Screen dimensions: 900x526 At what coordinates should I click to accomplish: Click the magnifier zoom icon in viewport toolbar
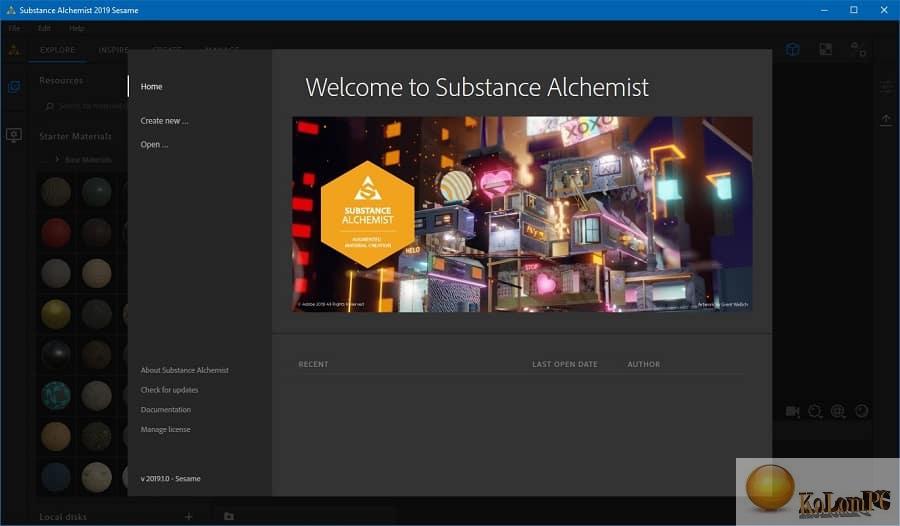click(x=815, y=411)
